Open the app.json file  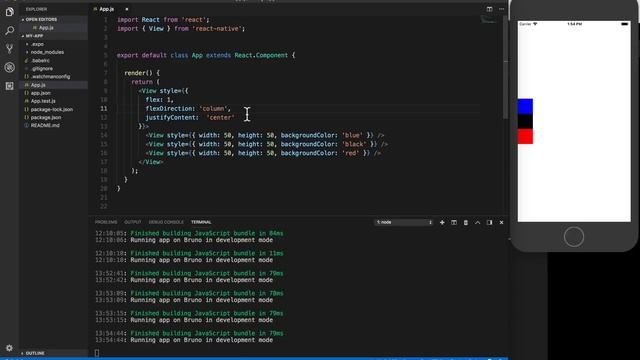point(41,93)
